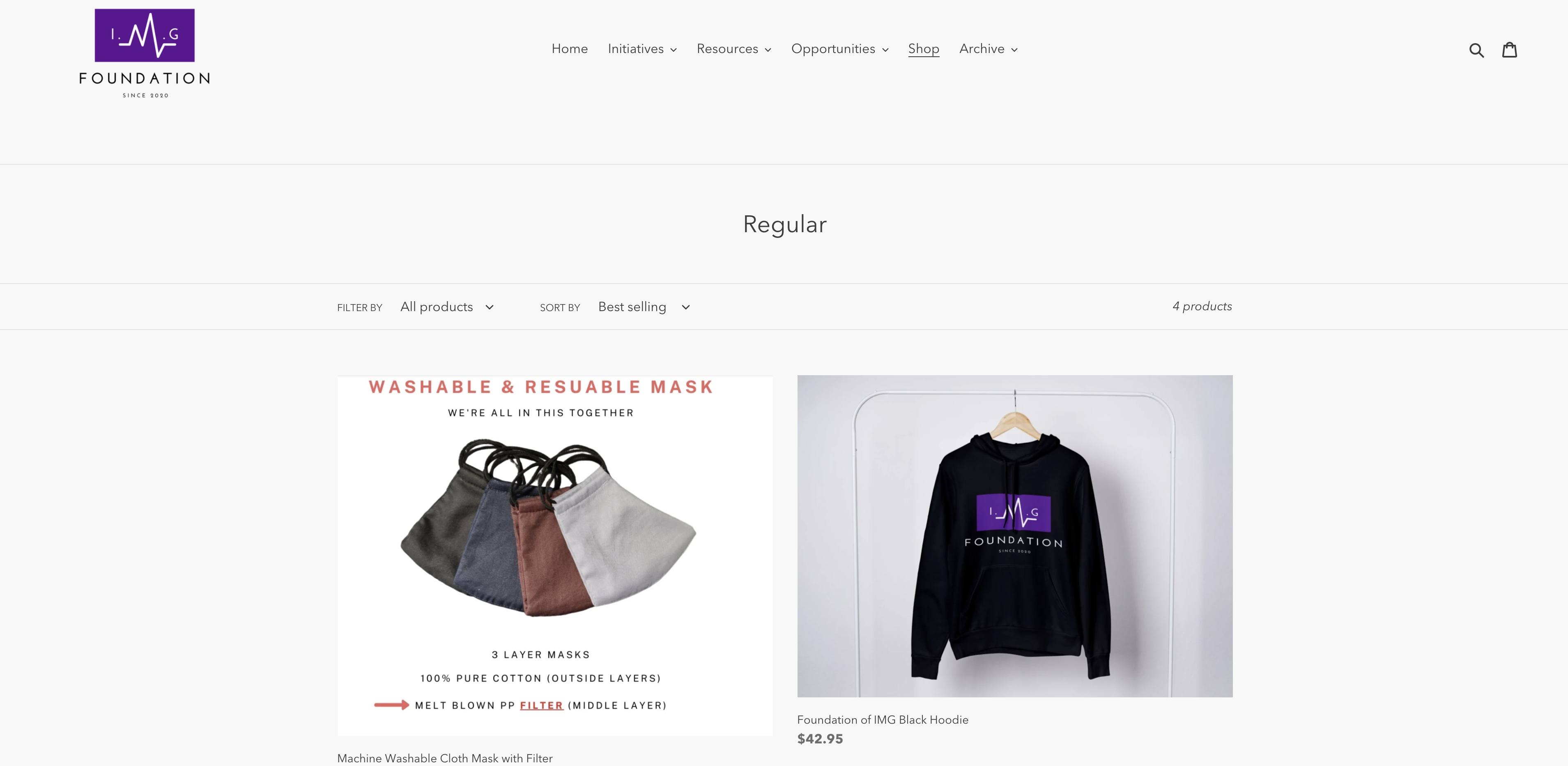Open the Archive navigation menu
Viewport: 1568px width, 766px height.
989,49
